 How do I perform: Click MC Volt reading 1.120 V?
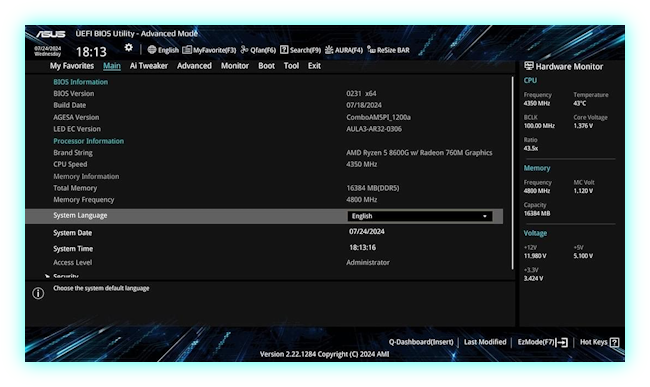tap(583, 191)
